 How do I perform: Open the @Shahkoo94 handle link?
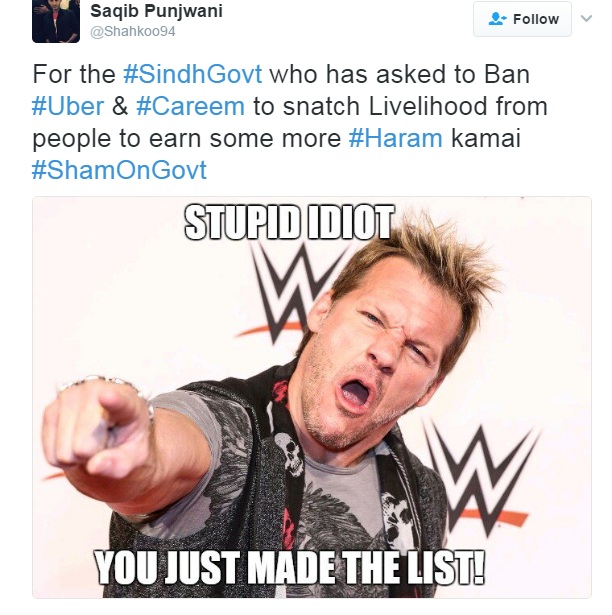pyautogui.click(x=133, y=31)
